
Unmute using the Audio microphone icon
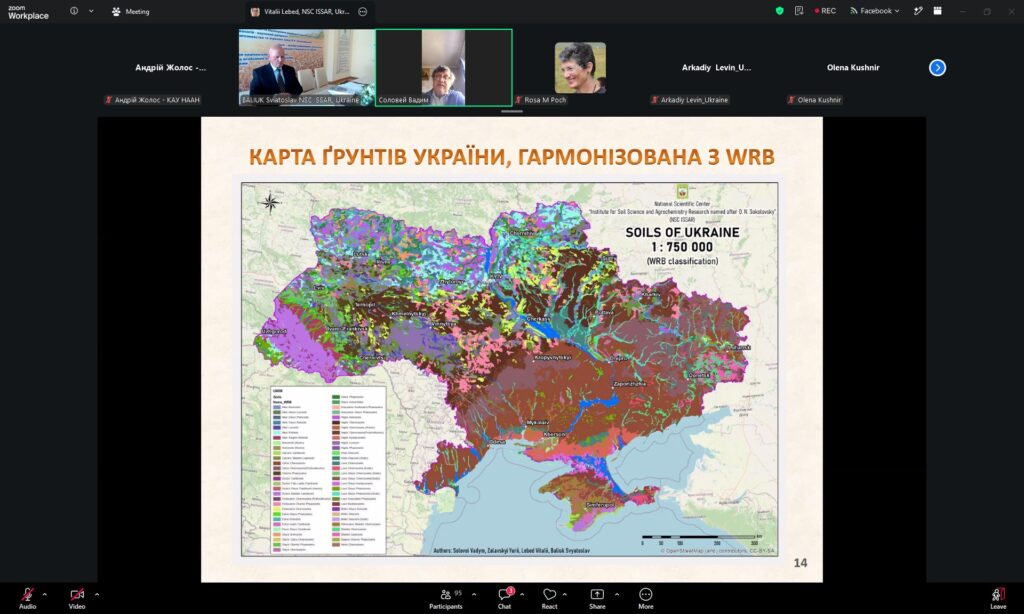27,594
